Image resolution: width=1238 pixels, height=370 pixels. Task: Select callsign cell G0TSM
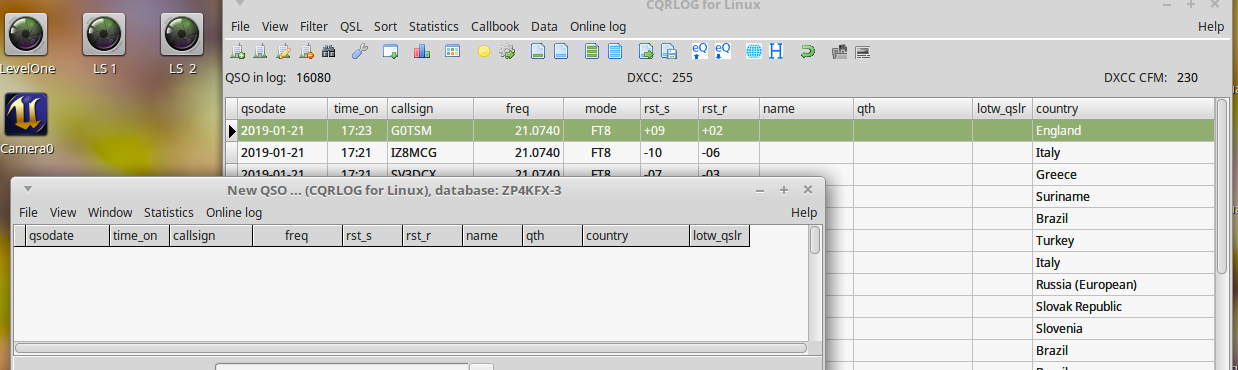click(430, 131)
